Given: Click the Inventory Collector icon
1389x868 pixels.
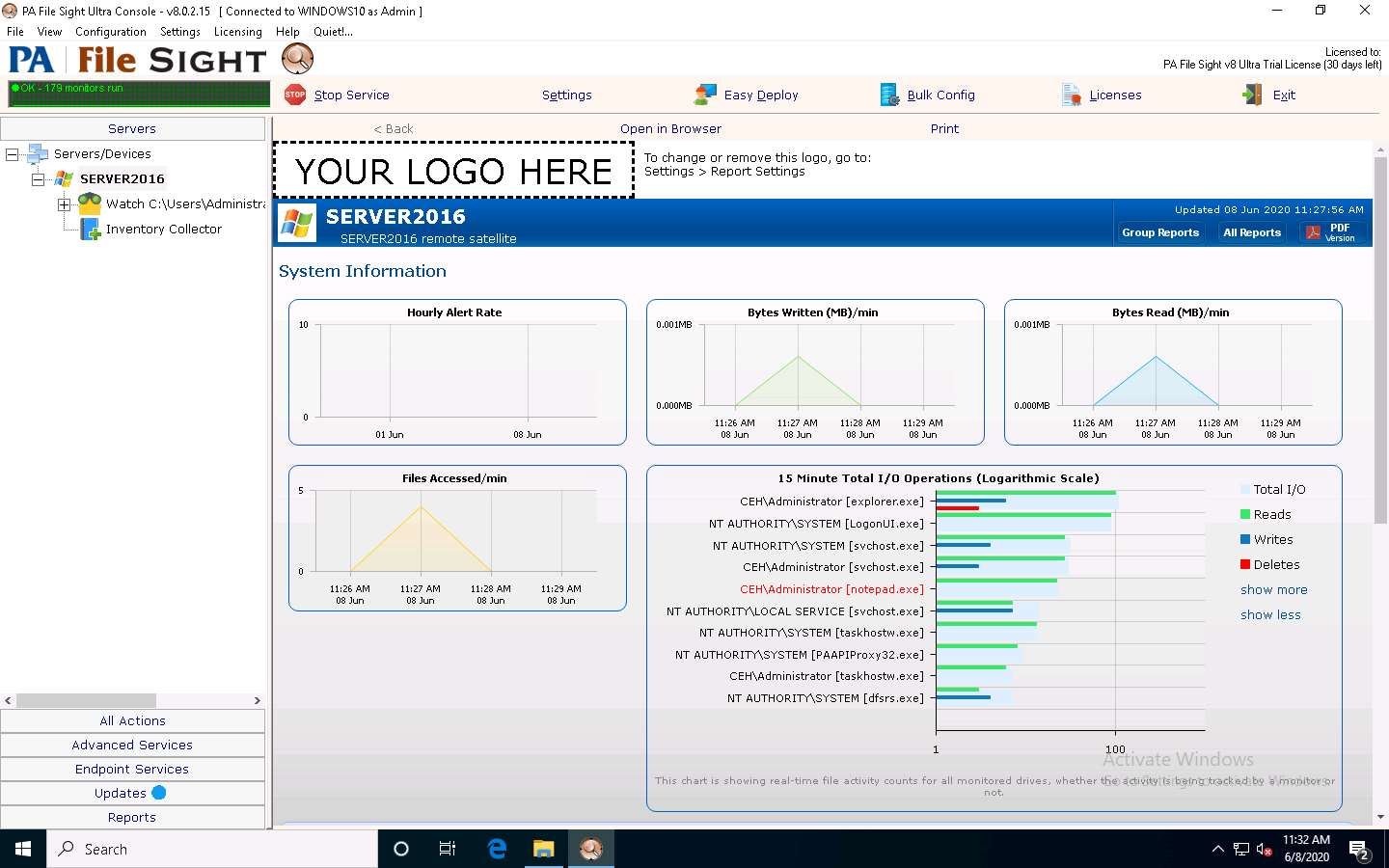Looking at the screenshot, I should click(90, 229).
